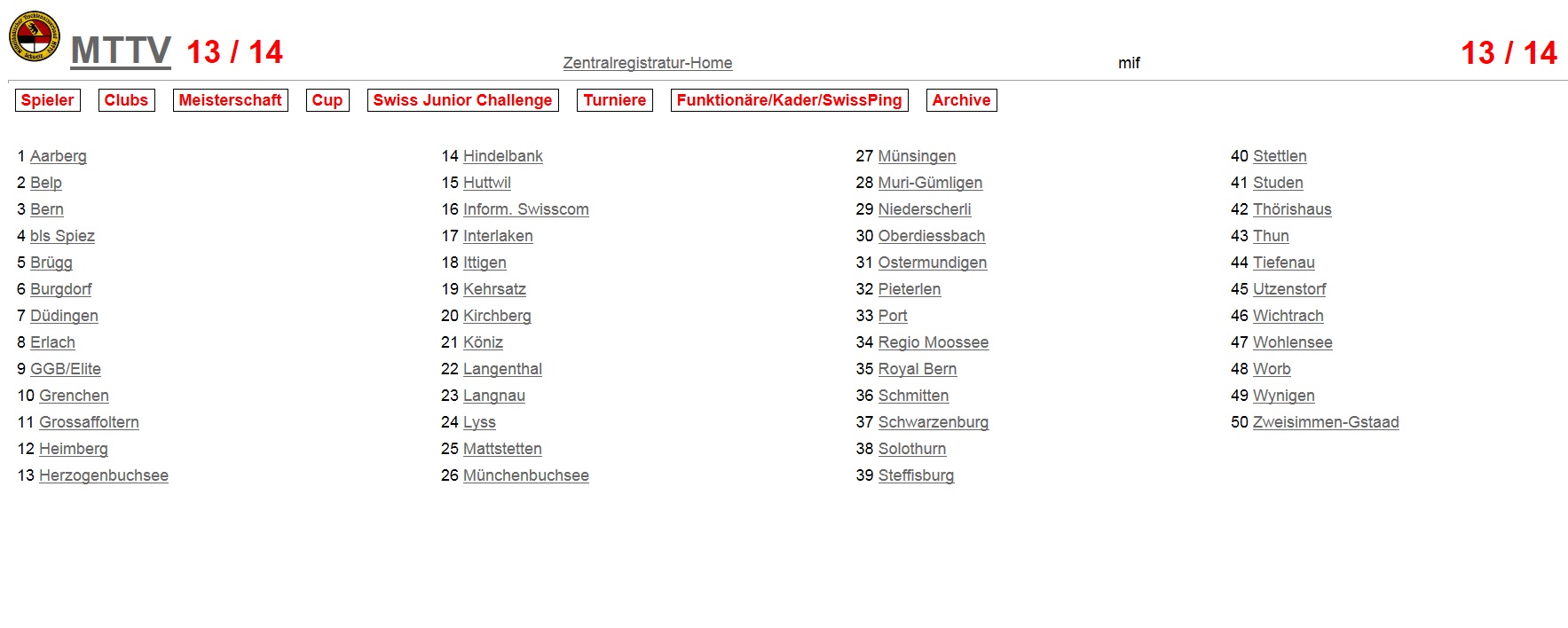Select the Meisterschaft menu item
Screen dimensions: 1568x628
tap(230, 100)
